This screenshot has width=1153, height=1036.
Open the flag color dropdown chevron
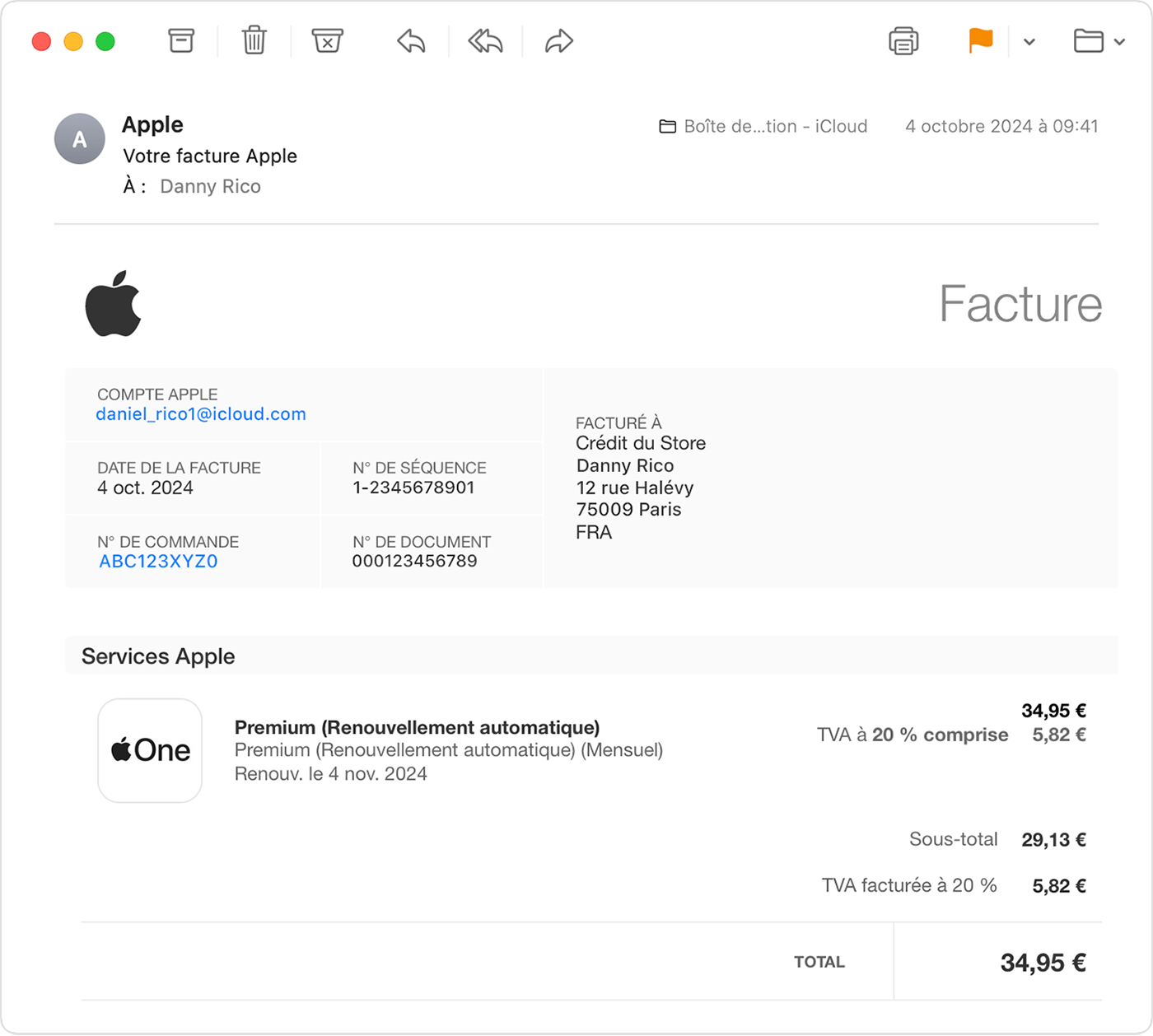click(1028, 40)
